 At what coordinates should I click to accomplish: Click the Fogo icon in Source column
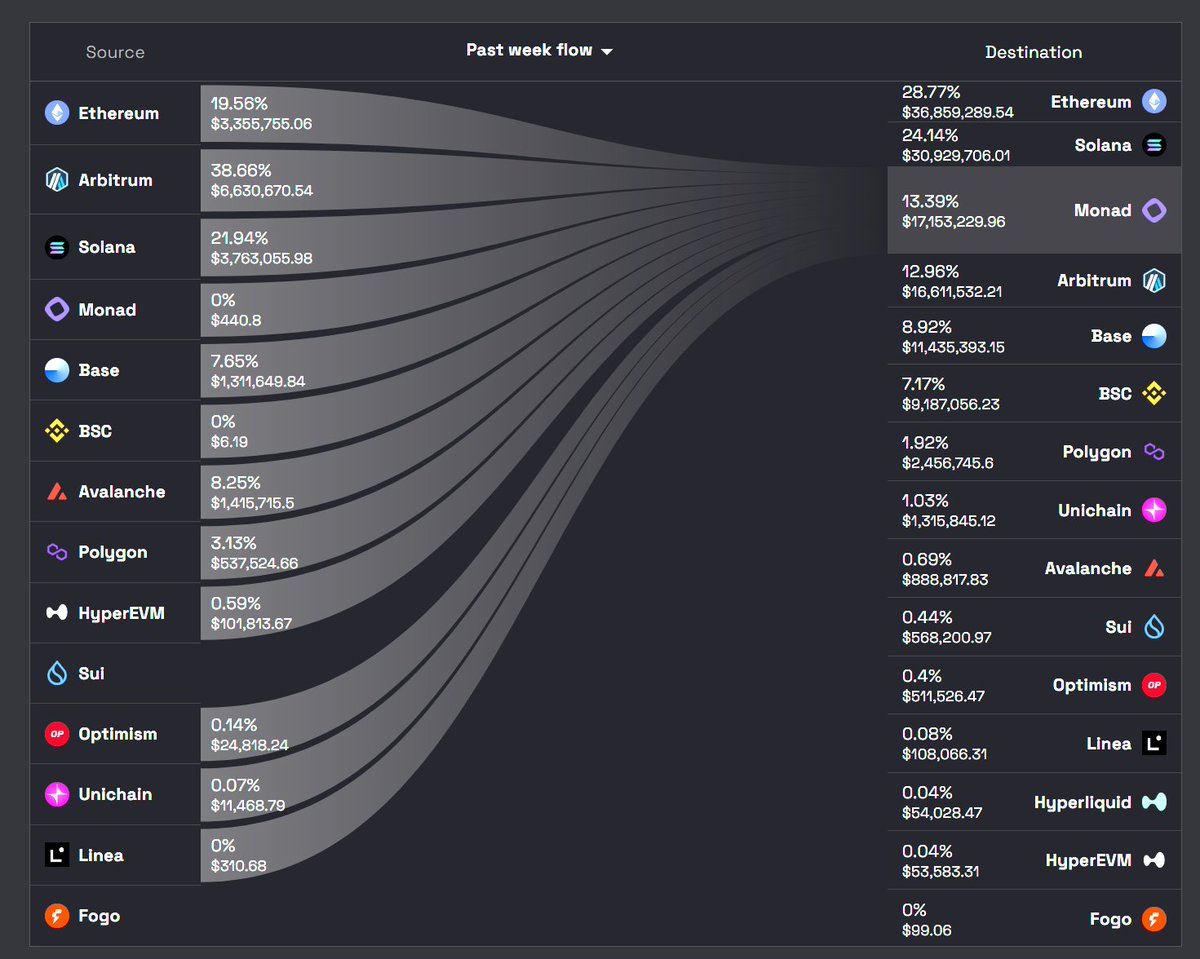pyautogui.click(x=57, y=916)
